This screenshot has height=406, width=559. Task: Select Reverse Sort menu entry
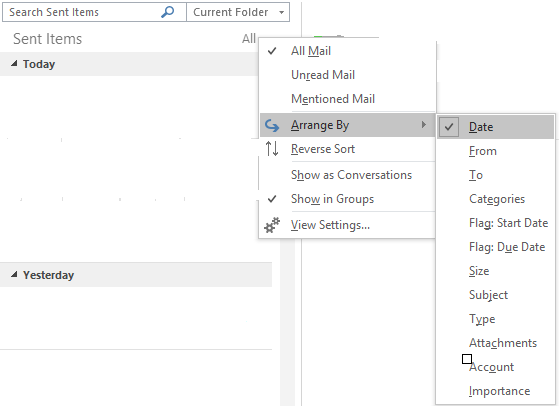pyautogui.click(x=348, y=149)
